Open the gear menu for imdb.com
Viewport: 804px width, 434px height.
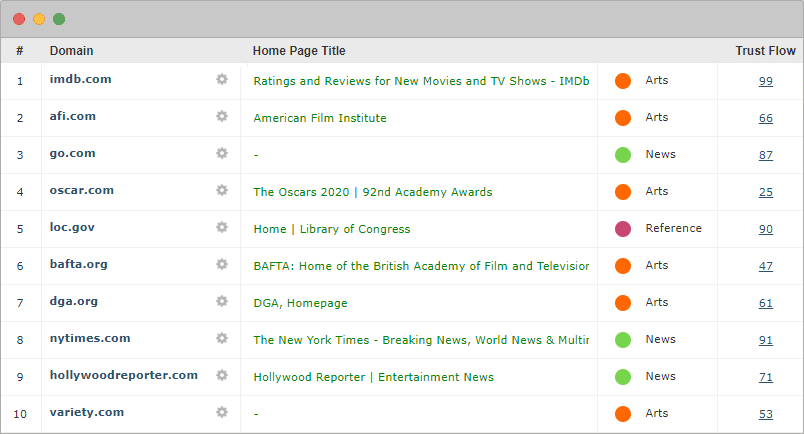(x=222, y=79)
